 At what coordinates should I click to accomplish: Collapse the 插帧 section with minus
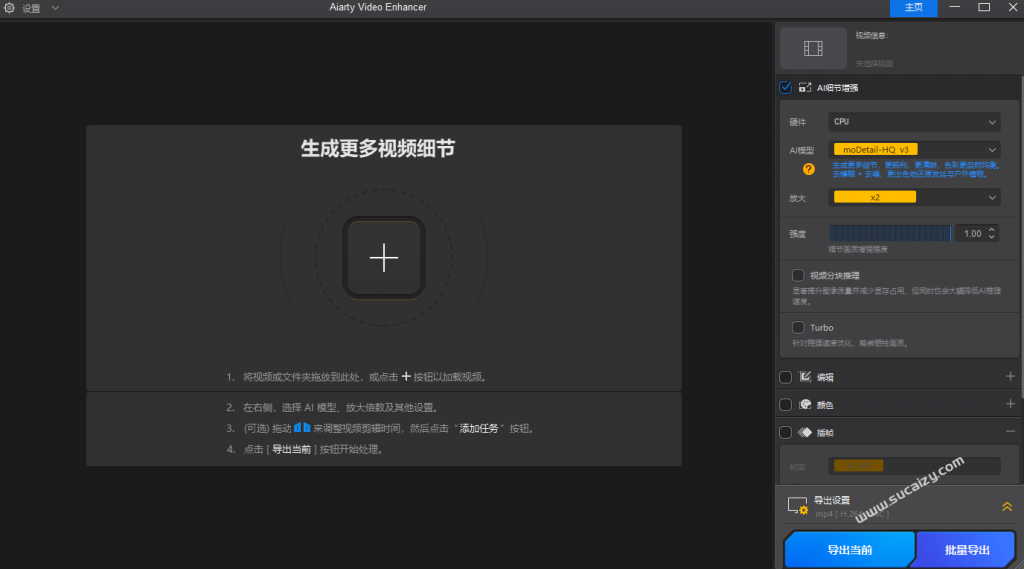point(1010,432)
